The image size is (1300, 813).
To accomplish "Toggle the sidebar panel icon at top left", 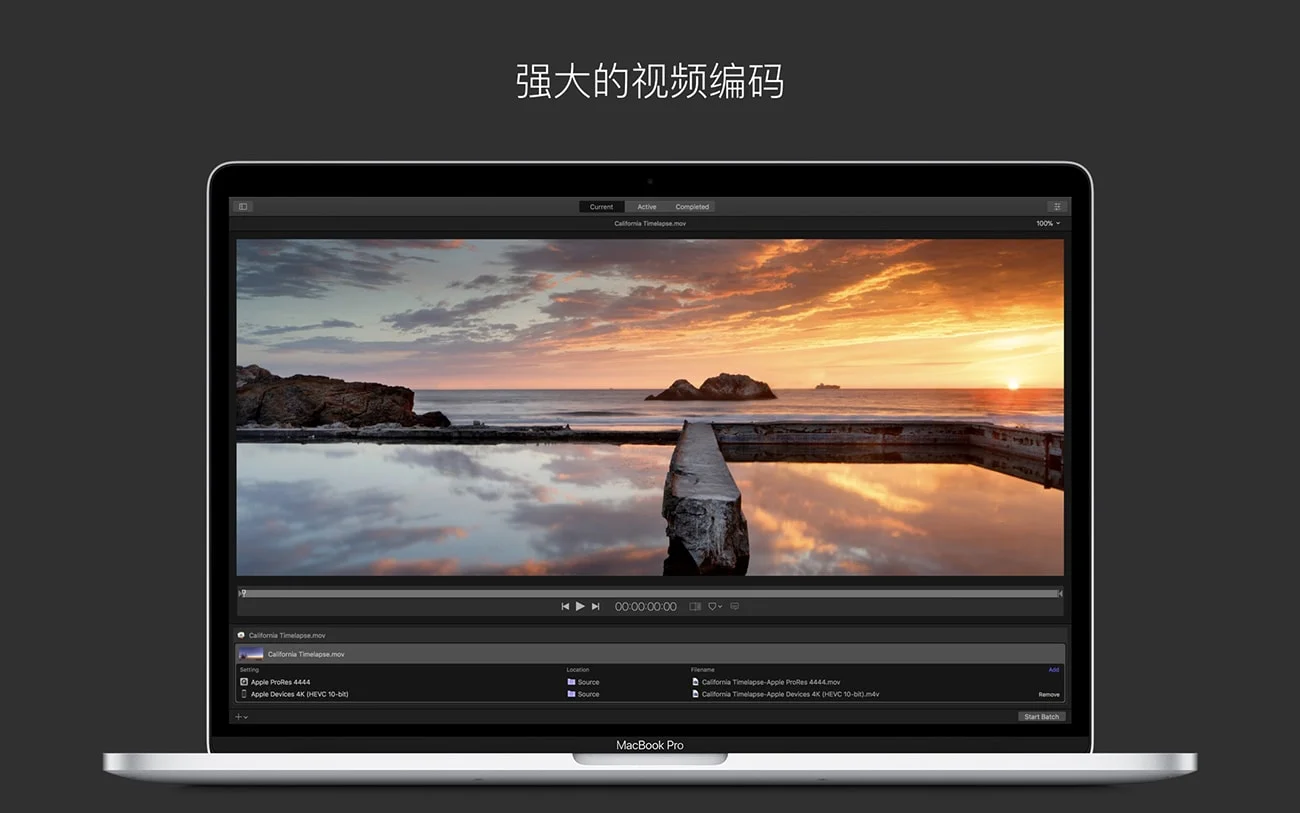I will [242, 206].
